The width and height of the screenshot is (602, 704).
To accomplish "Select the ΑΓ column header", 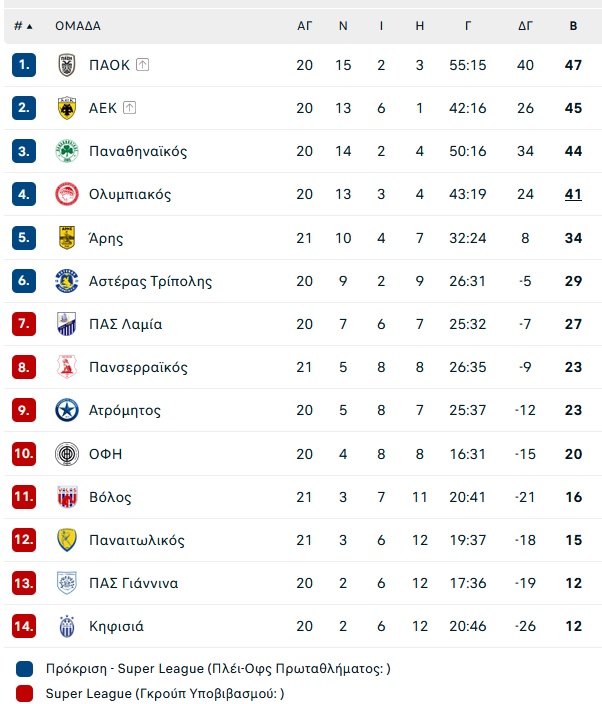I will [304, 26].
